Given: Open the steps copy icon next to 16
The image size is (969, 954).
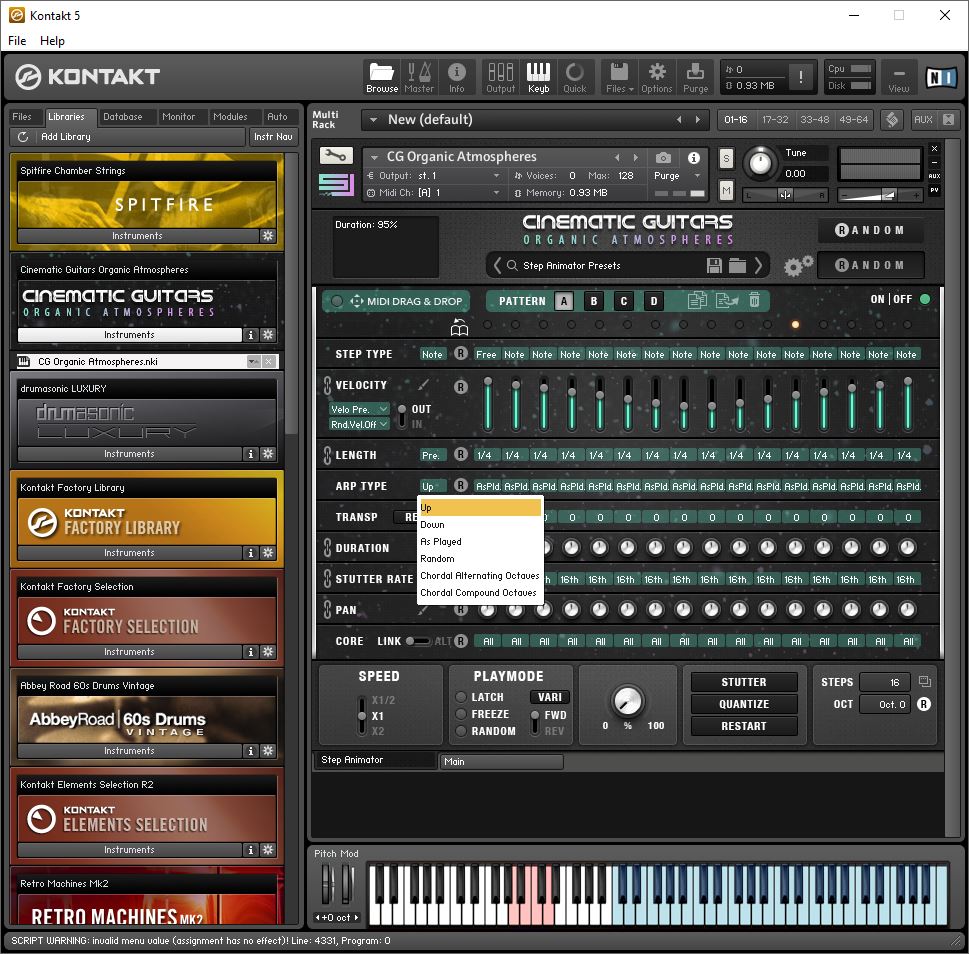Looking at the screenshot, I should (925, 682).
